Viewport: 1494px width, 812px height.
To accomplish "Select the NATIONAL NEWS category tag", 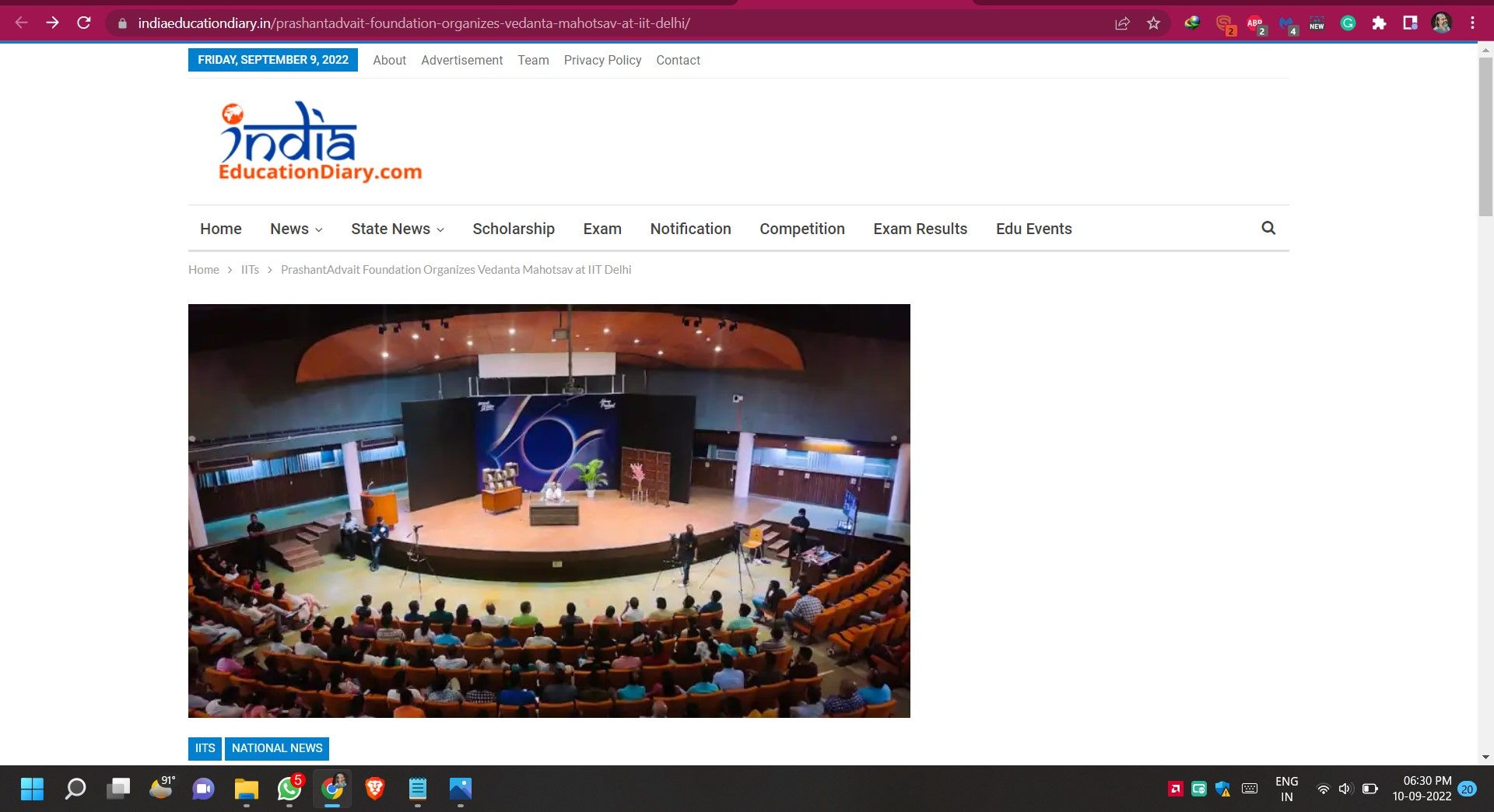I will [x=277, y=748].
